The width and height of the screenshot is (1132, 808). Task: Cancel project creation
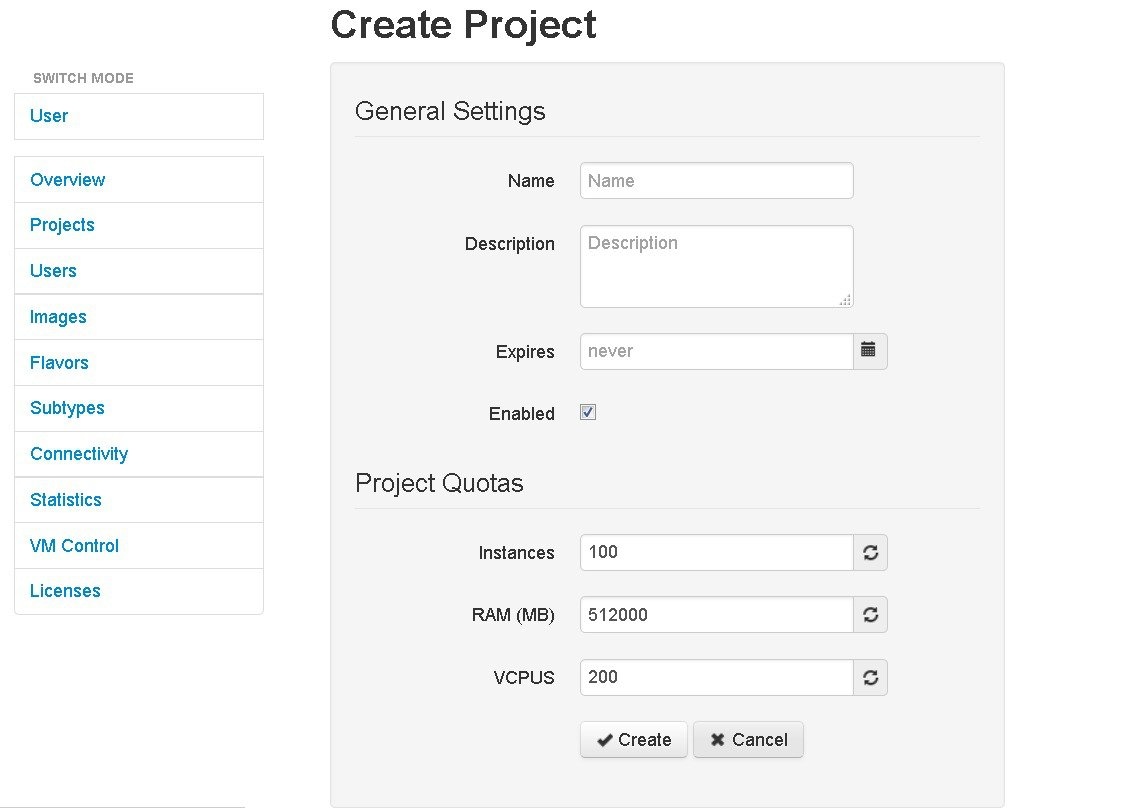[x=748, y=740]
